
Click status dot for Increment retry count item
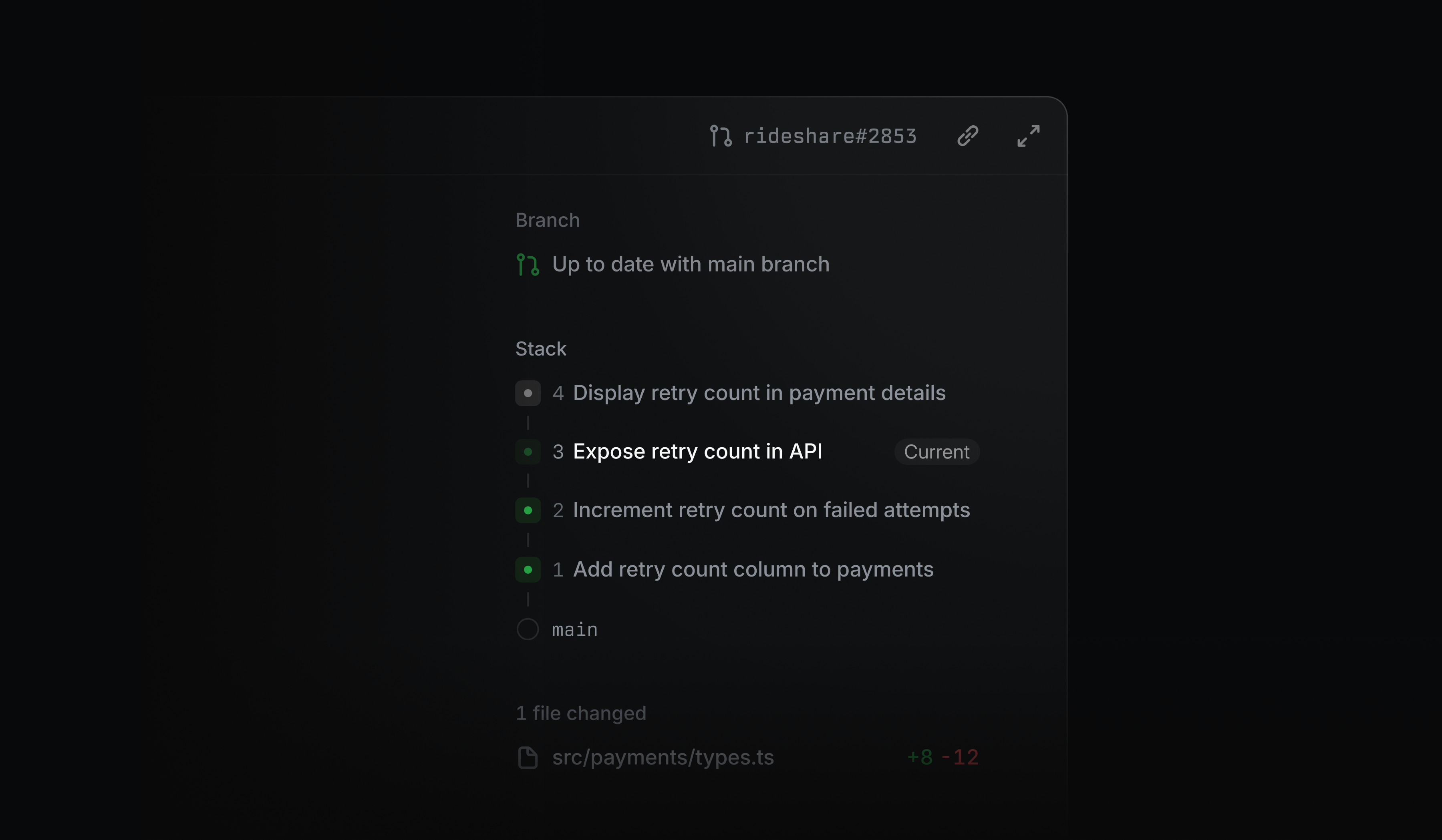coord(528,510)
